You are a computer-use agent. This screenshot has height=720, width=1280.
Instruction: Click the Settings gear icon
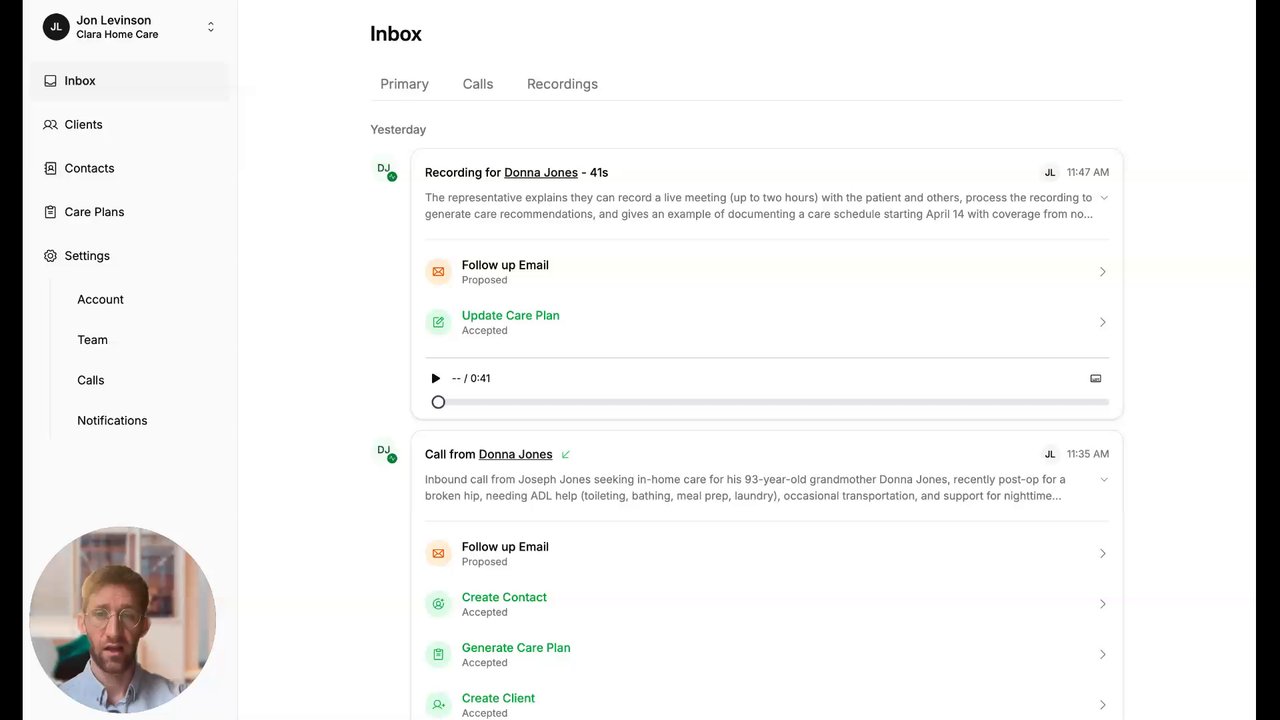pyautogui.click(x=50, y=256)
